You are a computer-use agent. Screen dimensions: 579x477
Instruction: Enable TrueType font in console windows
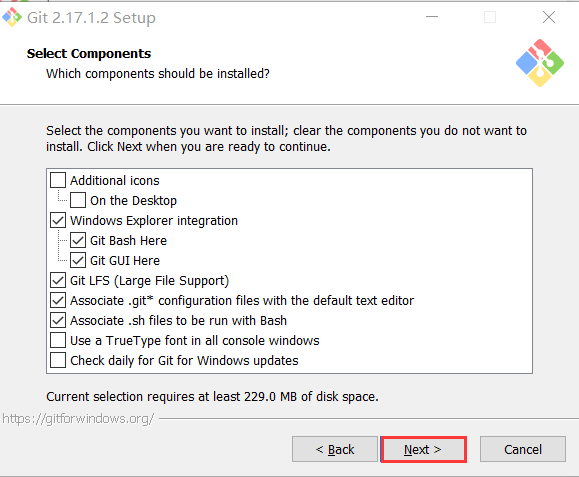tap(58, 340)
